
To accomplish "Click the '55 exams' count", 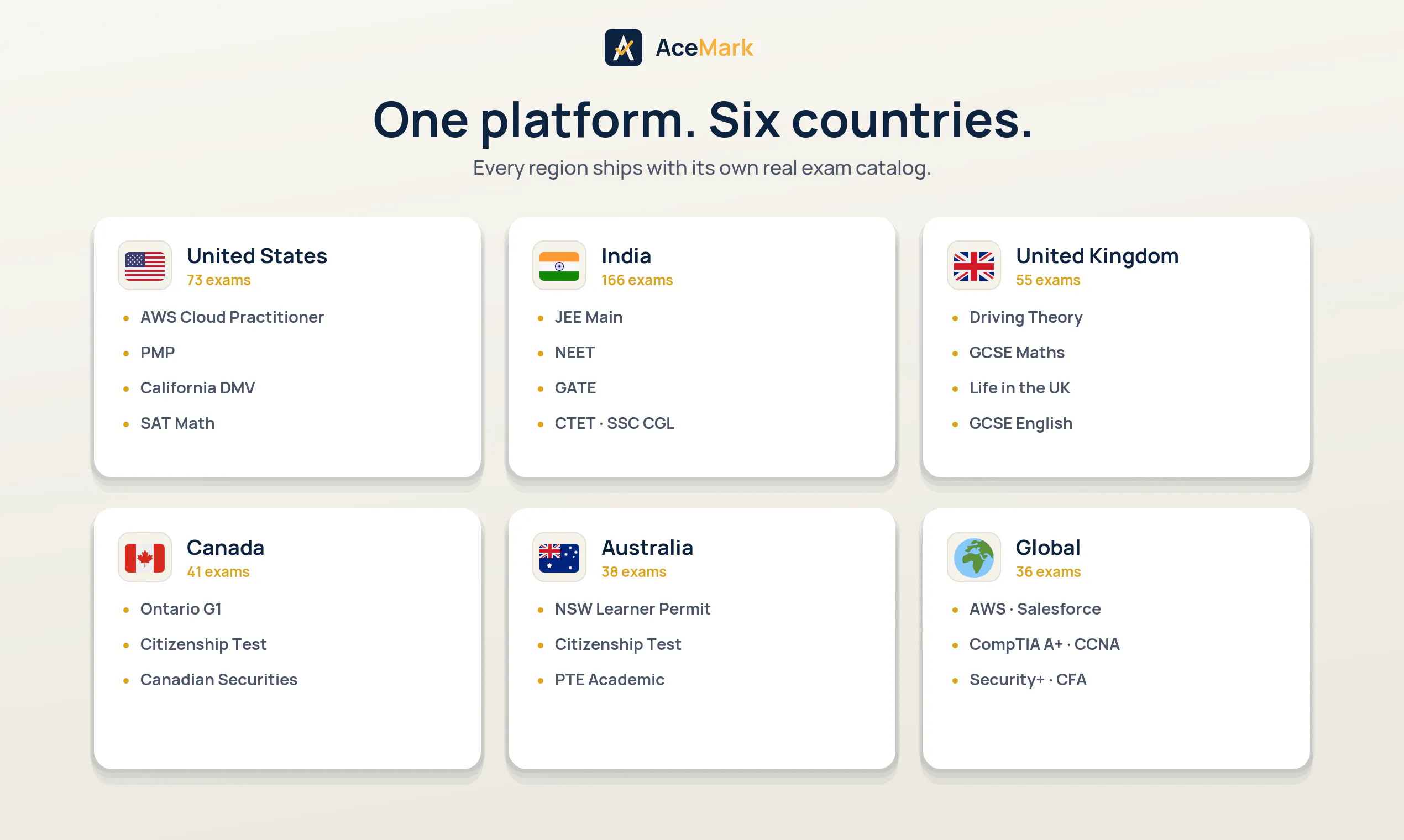I will [x=1048, y=280].
